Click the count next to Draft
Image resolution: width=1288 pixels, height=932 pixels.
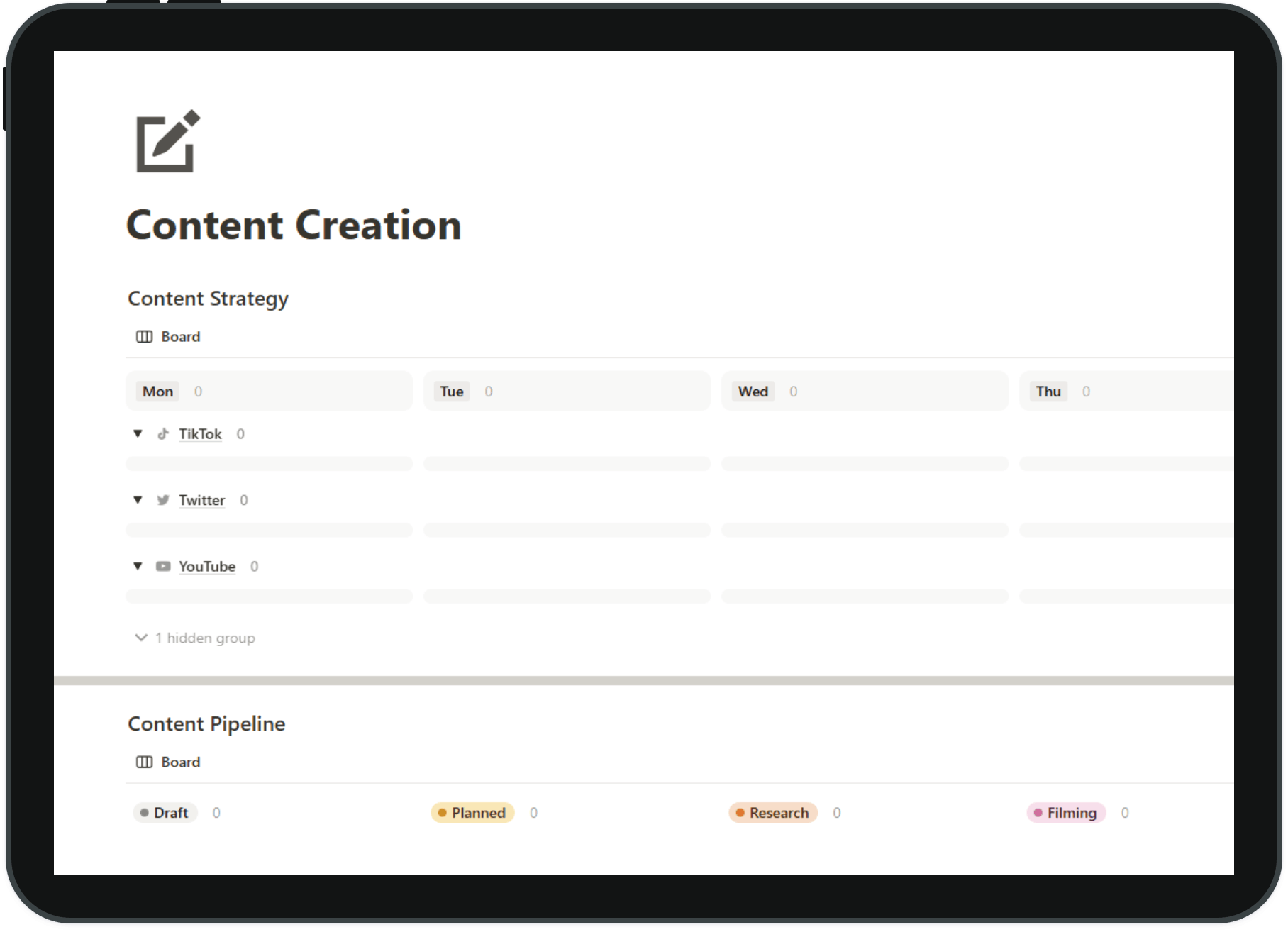[x=216, y=812]
